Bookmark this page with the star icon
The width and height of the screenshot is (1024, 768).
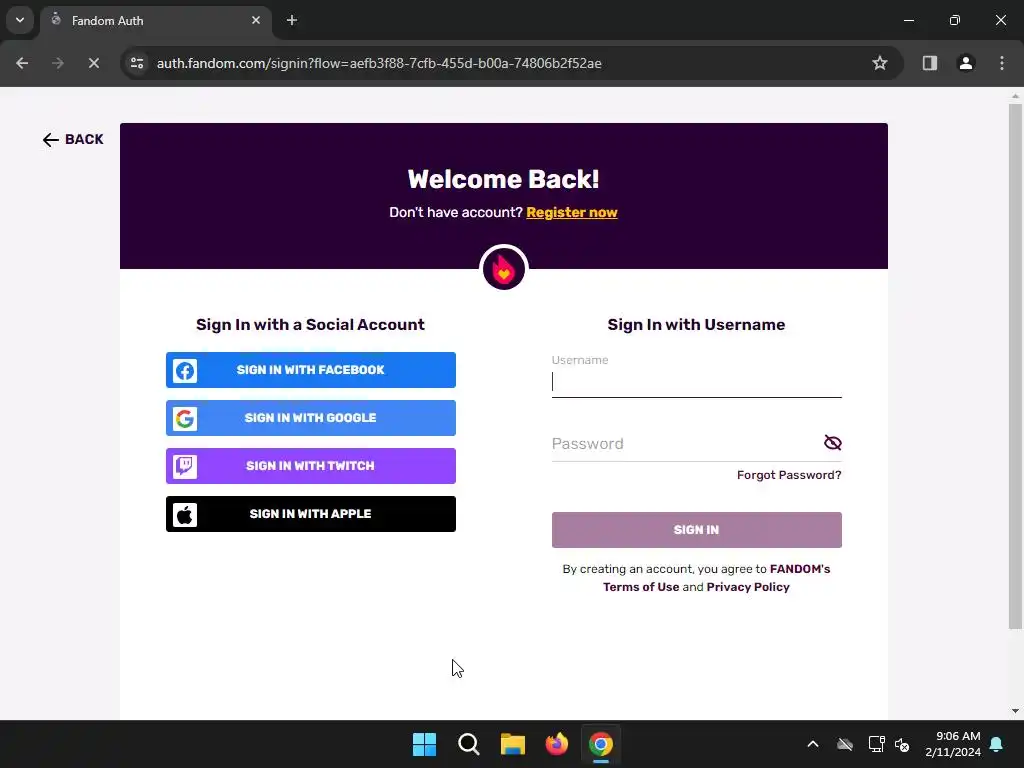click(x=880, y=63)
